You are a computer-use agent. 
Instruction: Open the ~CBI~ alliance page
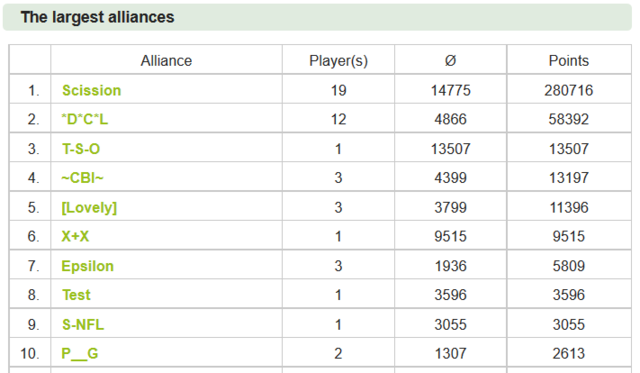point(82,178)
